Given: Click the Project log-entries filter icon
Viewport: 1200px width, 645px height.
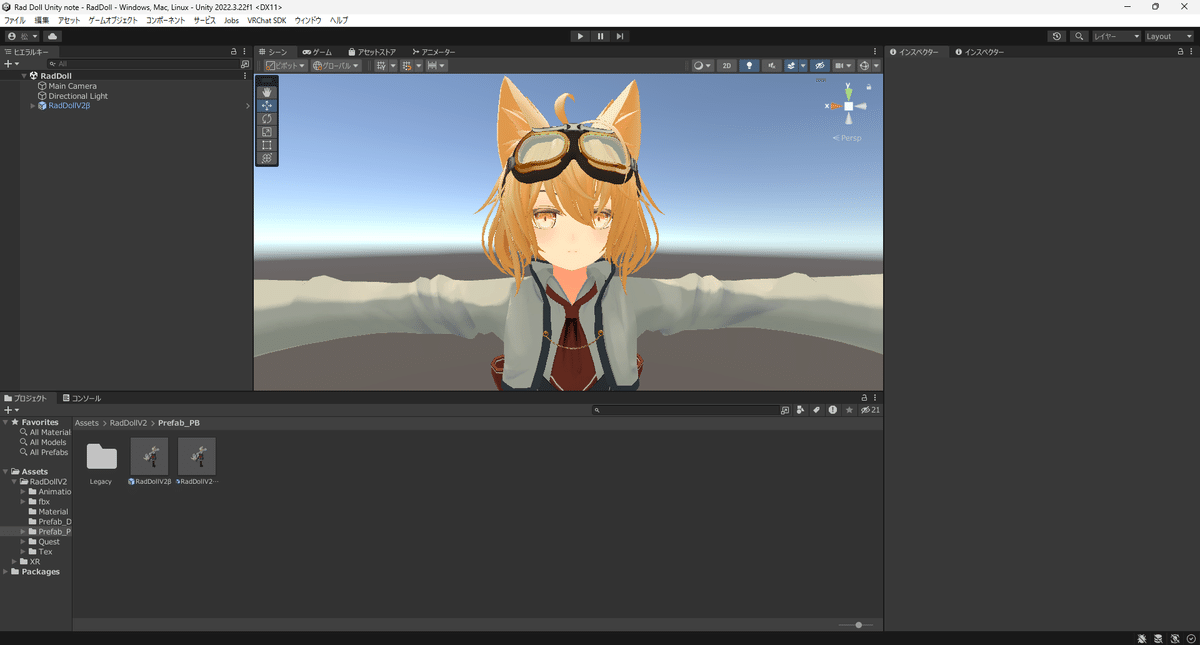Looking at the screenshot, I should 833,410.
